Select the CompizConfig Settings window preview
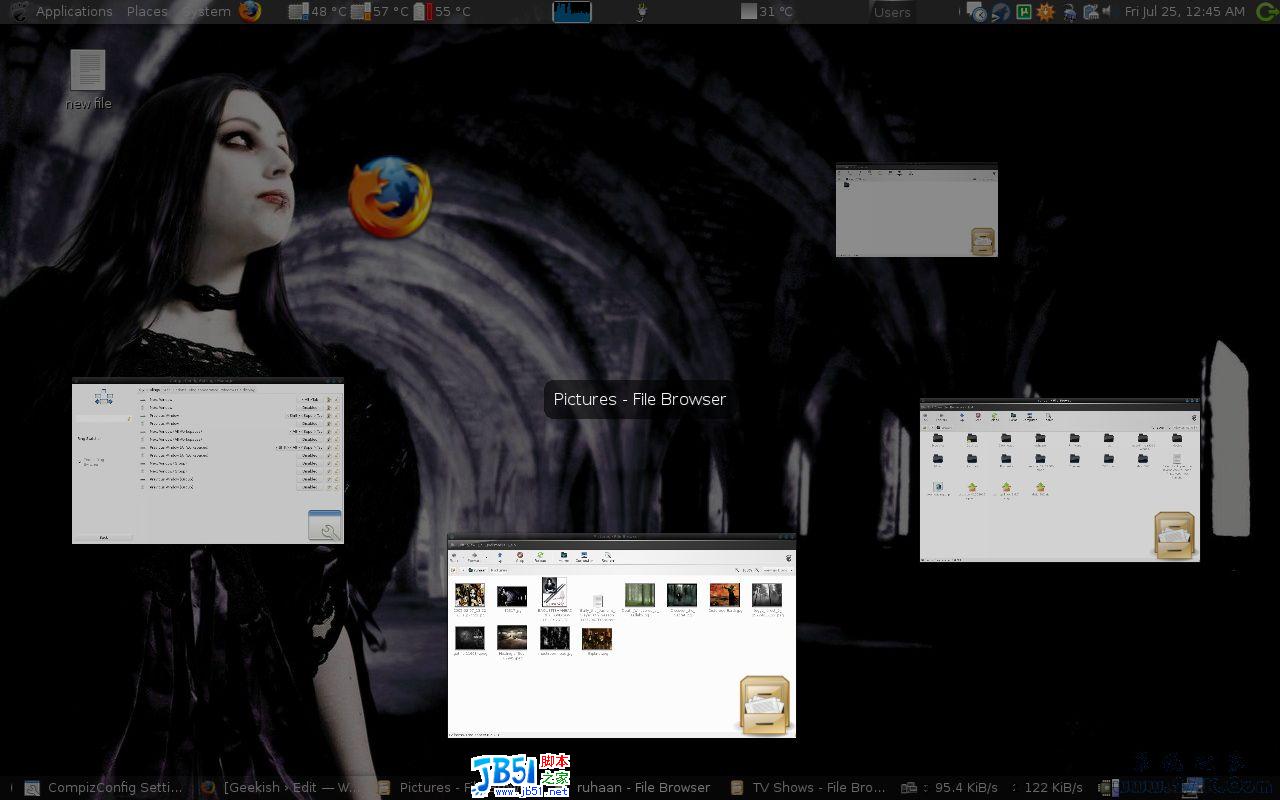This screenshot has height=800, width=1280. click(207, 461)
